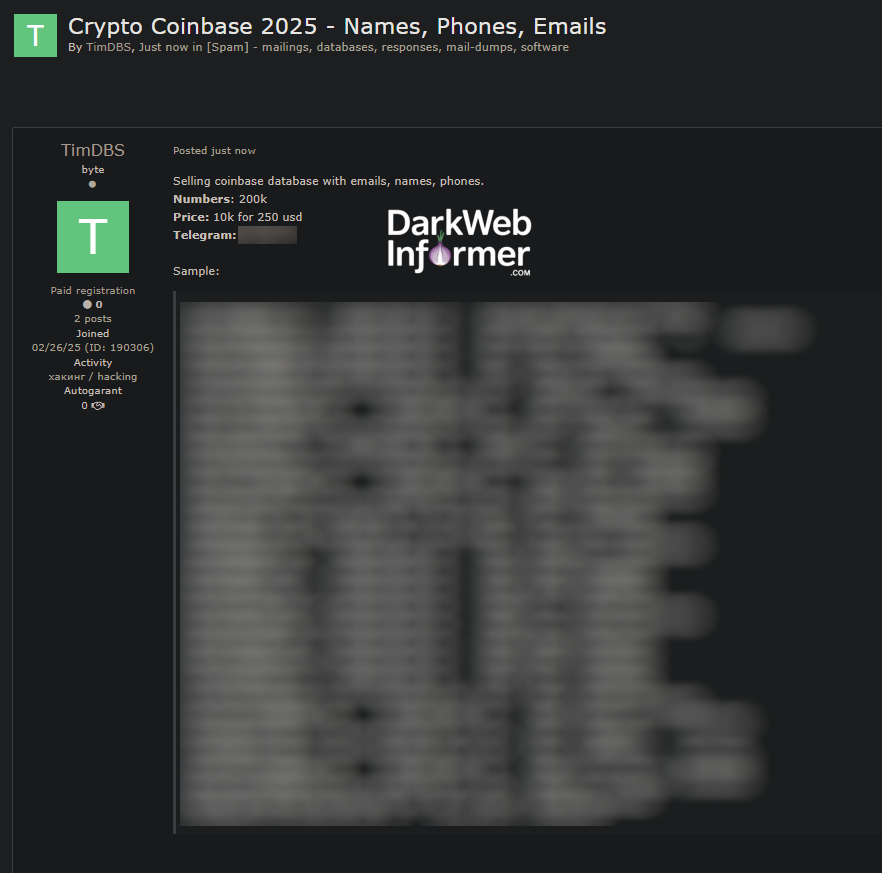This screenshot has height=873, width=882.
Task: Click the small green T avatar beside the title
Action: tap(35, 35)
